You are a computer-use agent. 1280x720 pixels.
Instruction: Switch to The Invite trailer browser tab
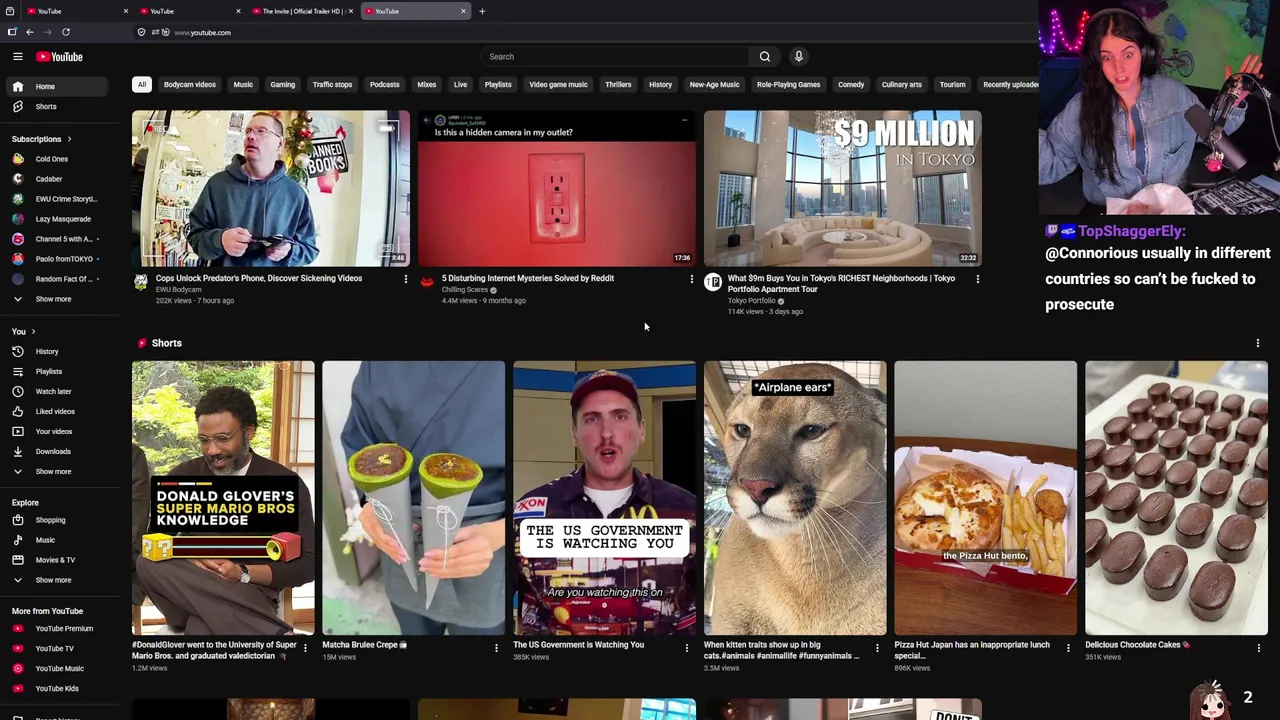click(302, 11)
